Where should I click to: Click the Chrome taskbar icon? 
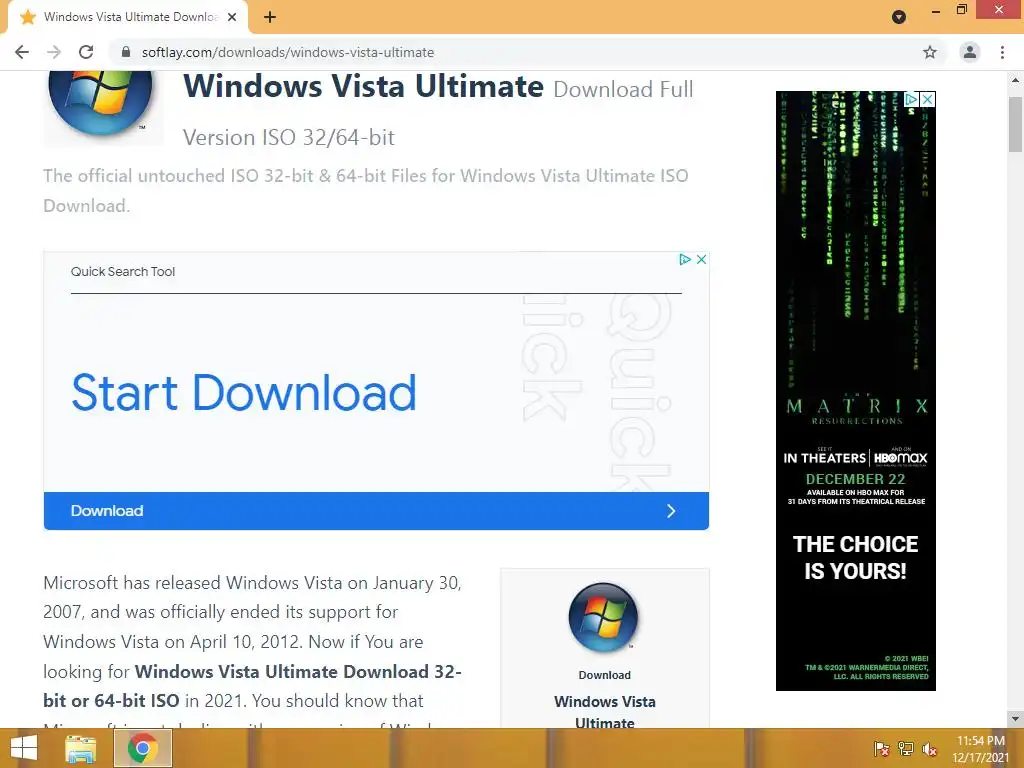[143, 748]
